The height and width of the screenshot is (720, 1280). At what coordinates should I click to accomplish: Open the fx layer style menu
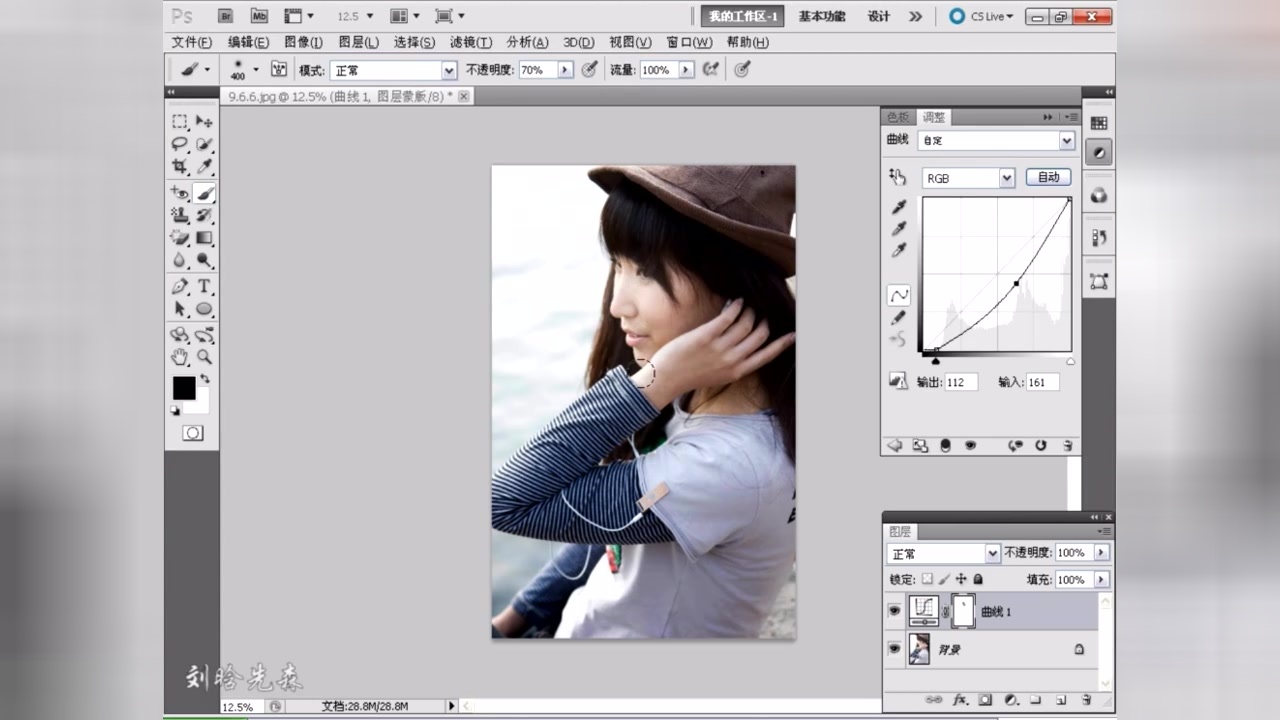[960, 700]
